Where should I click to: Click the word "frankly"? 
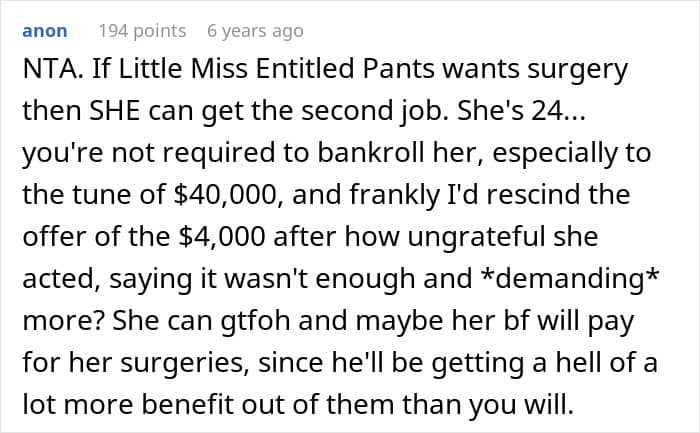(x=366, y=195)
